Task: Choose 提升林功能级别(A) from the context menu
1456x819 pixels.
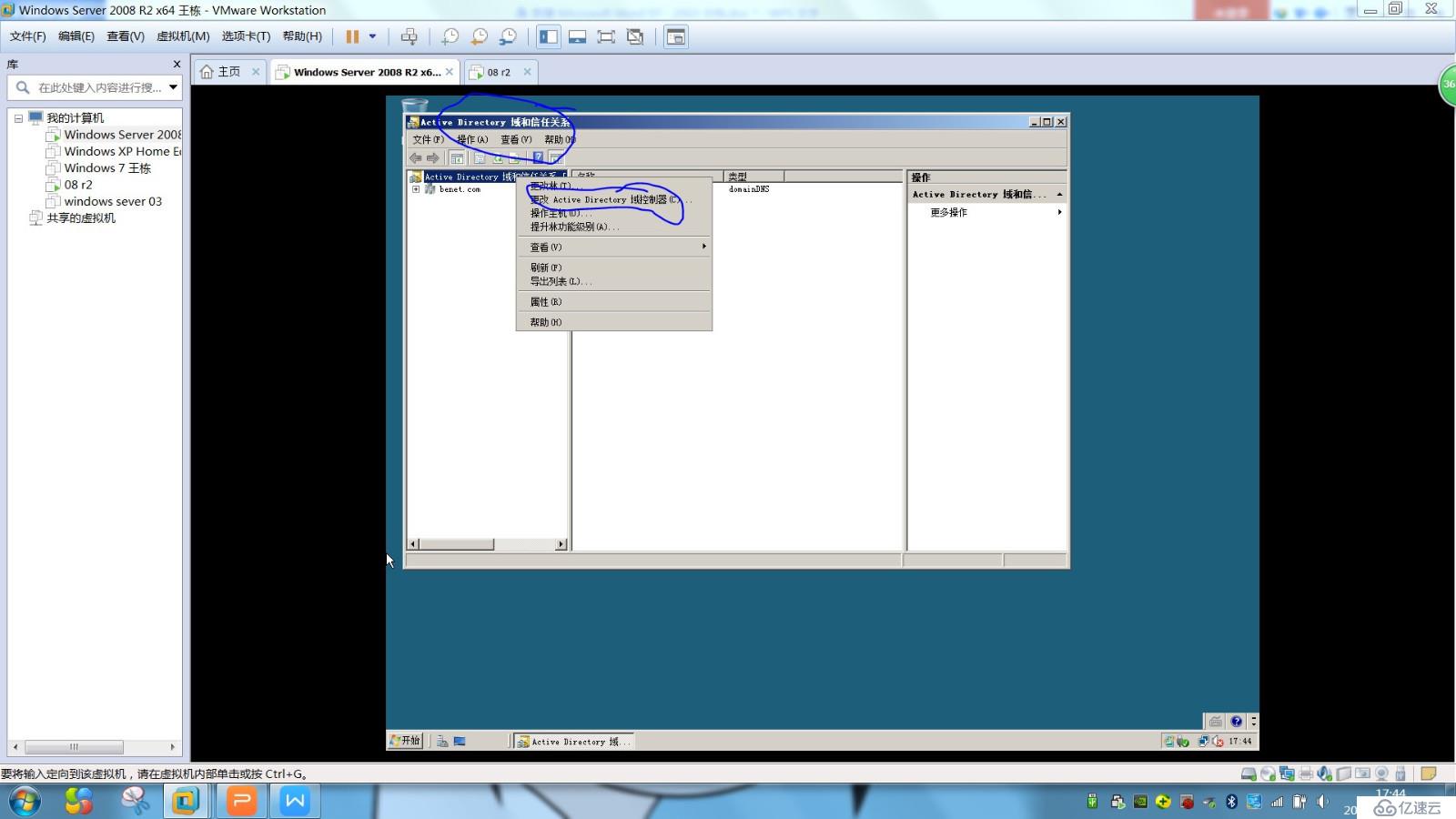Action: [x=613, y=227]
